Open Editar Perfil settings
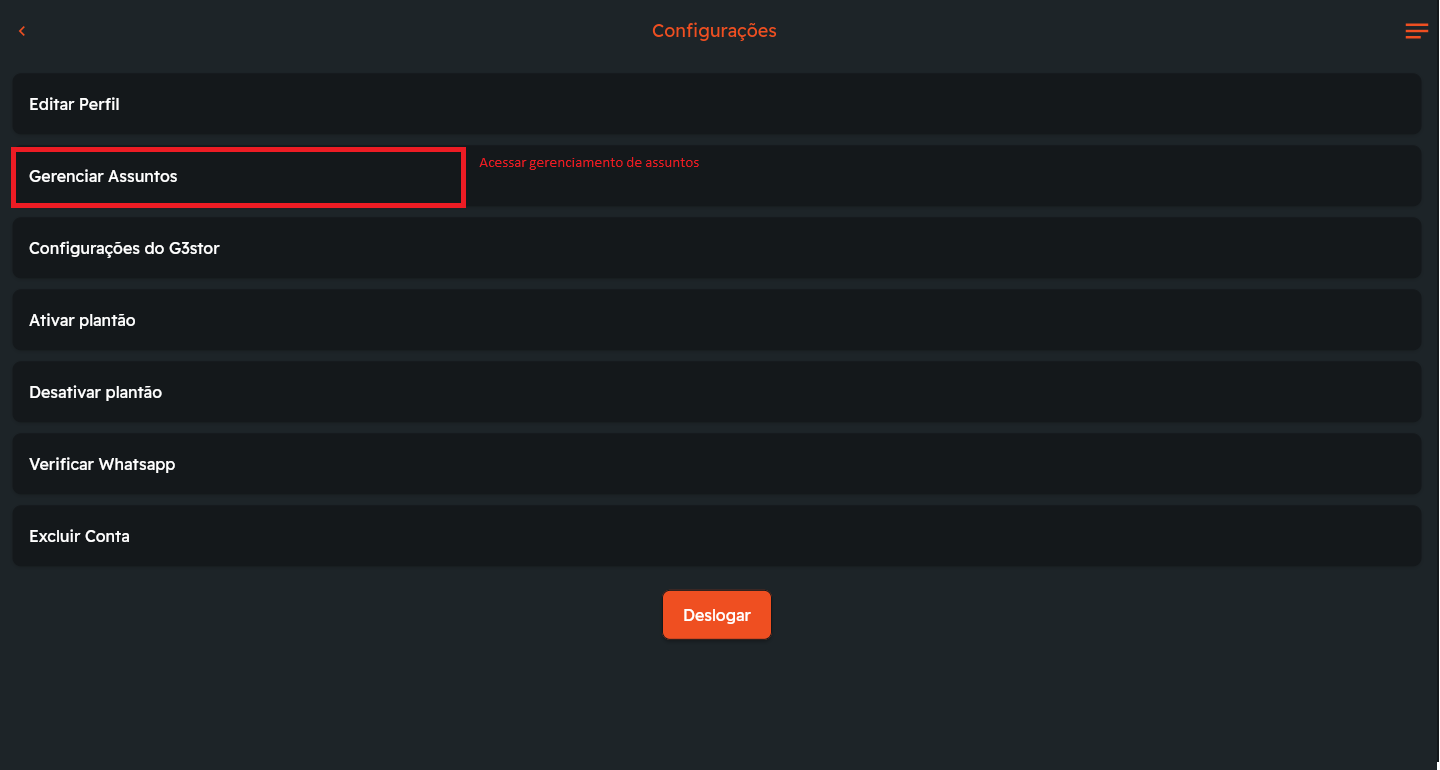 tap(716, 104)
